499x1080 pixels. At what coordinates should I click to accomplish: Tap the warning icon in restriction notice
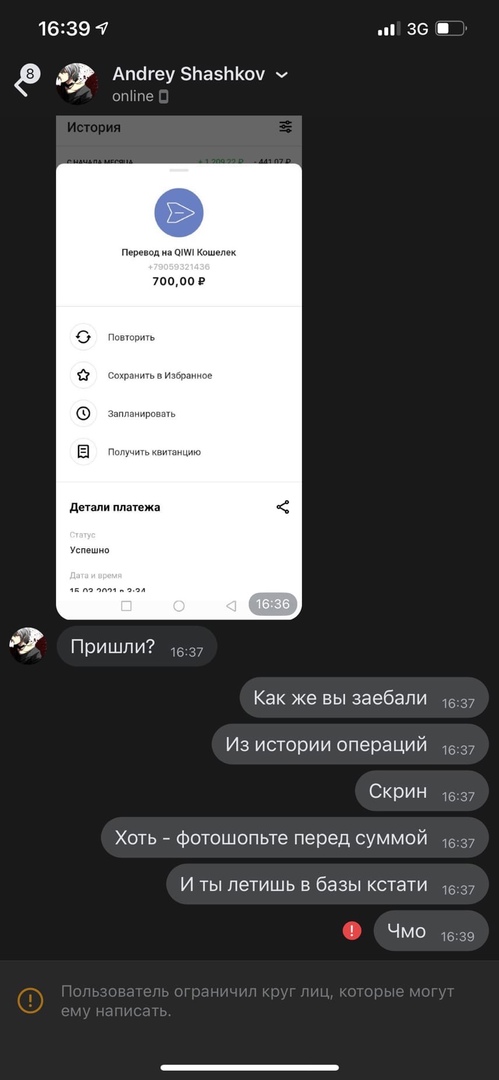coord(30,1000)
